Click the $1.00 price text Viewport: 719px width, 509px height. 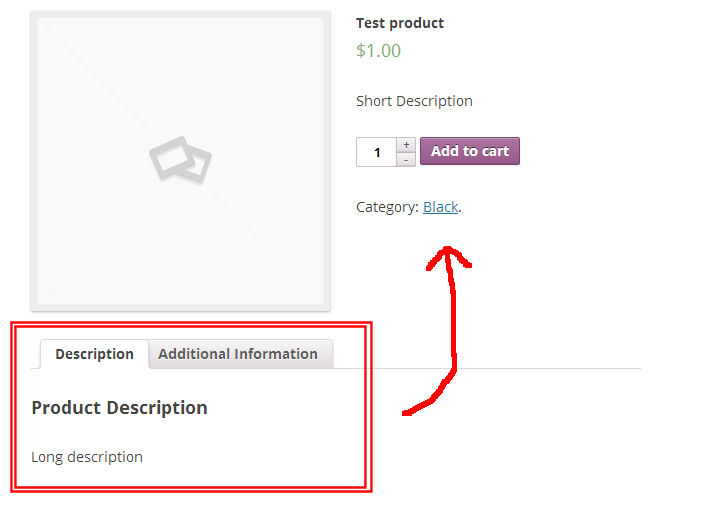378,50
